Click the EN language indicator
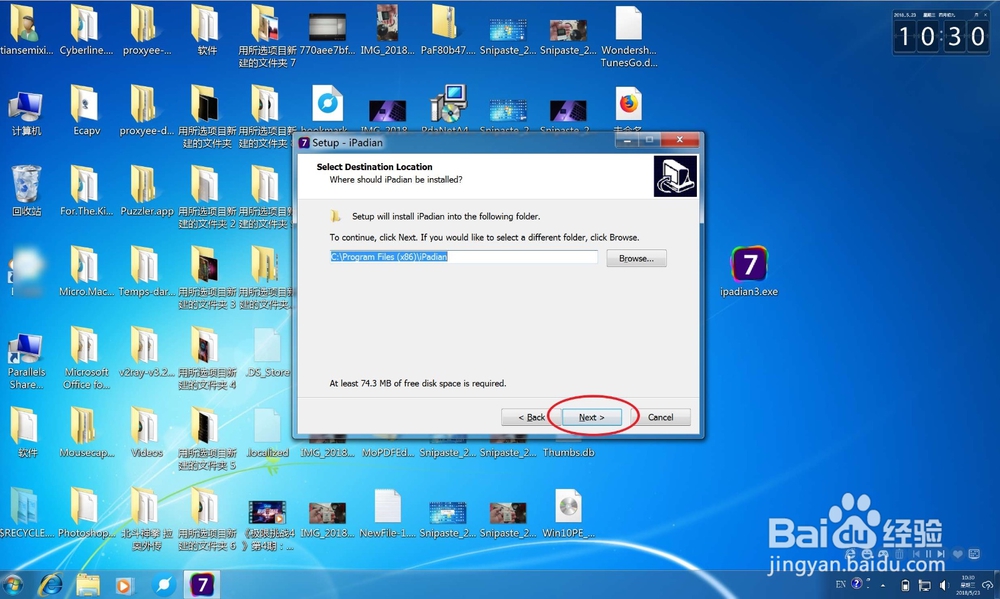Screen dimensions: 1000x599 841,584
